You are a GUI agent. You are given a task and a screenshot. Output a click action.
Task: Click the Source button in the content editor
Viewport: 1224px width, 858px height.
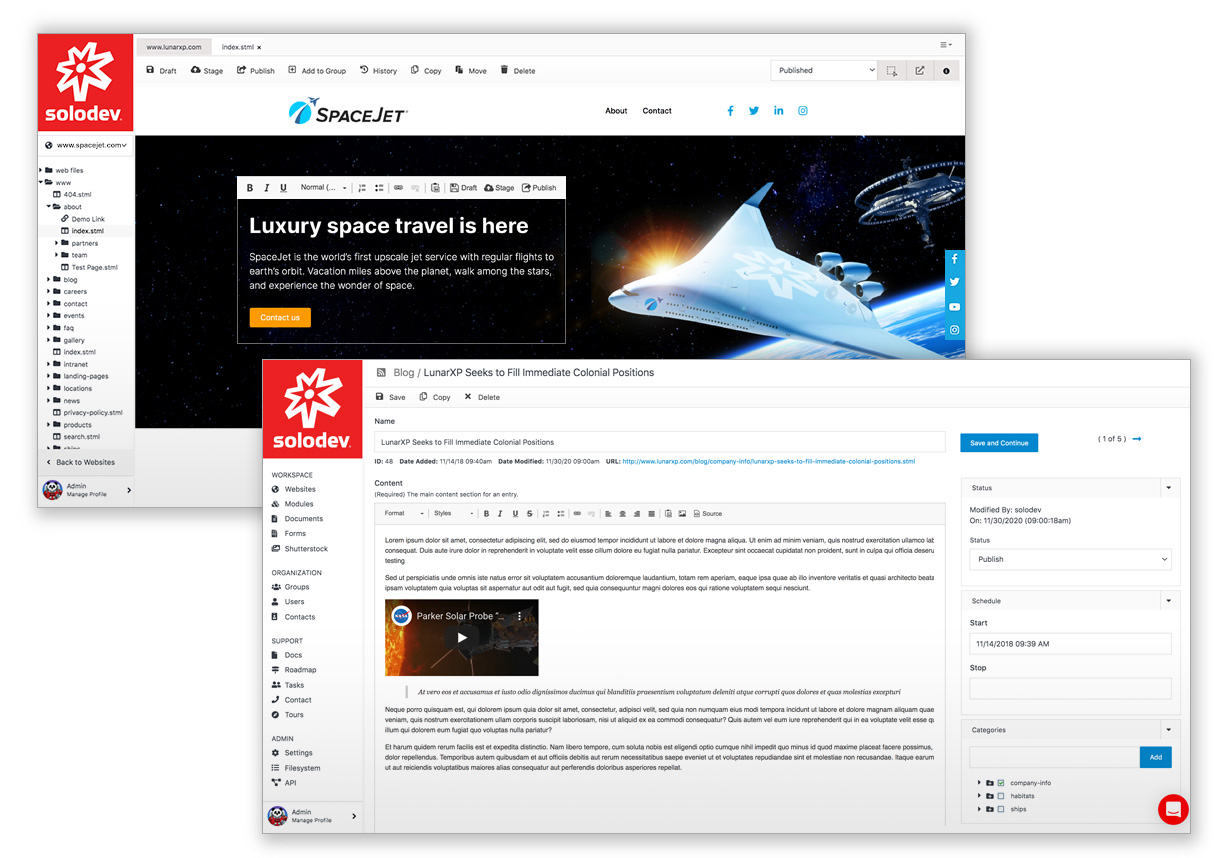[707, 514]
